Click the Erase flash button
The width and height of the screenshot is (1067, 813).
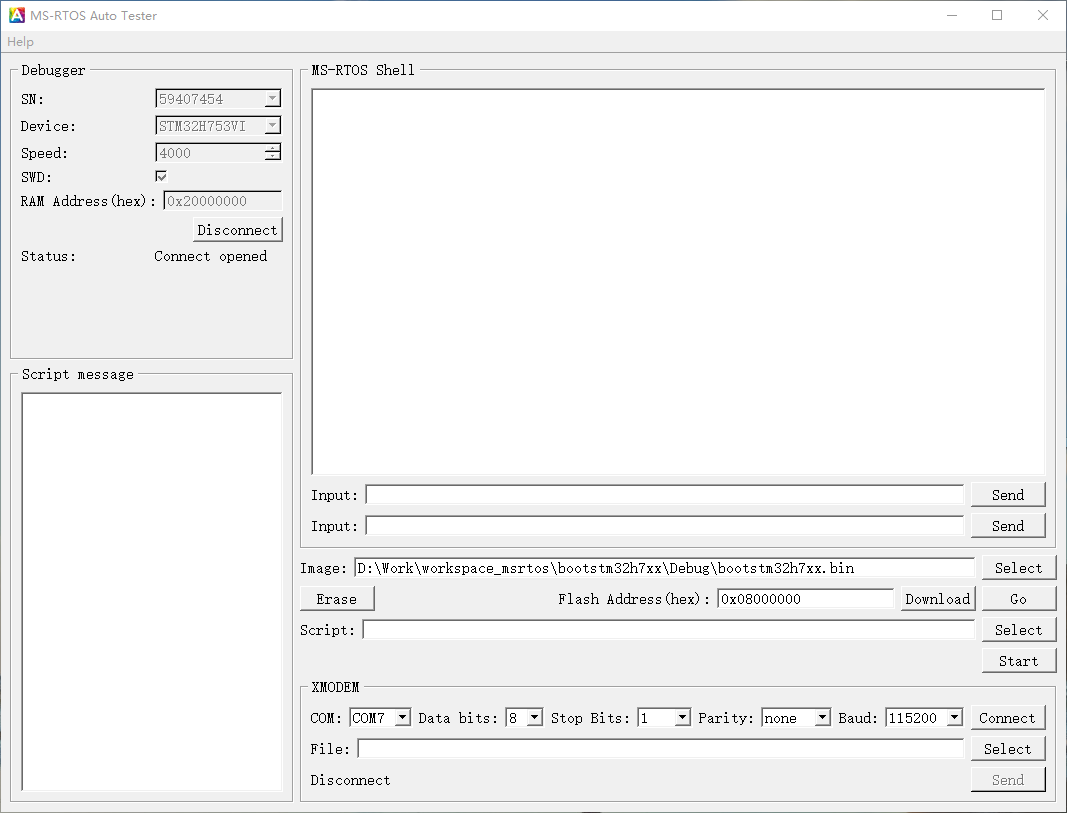point(337,599)
